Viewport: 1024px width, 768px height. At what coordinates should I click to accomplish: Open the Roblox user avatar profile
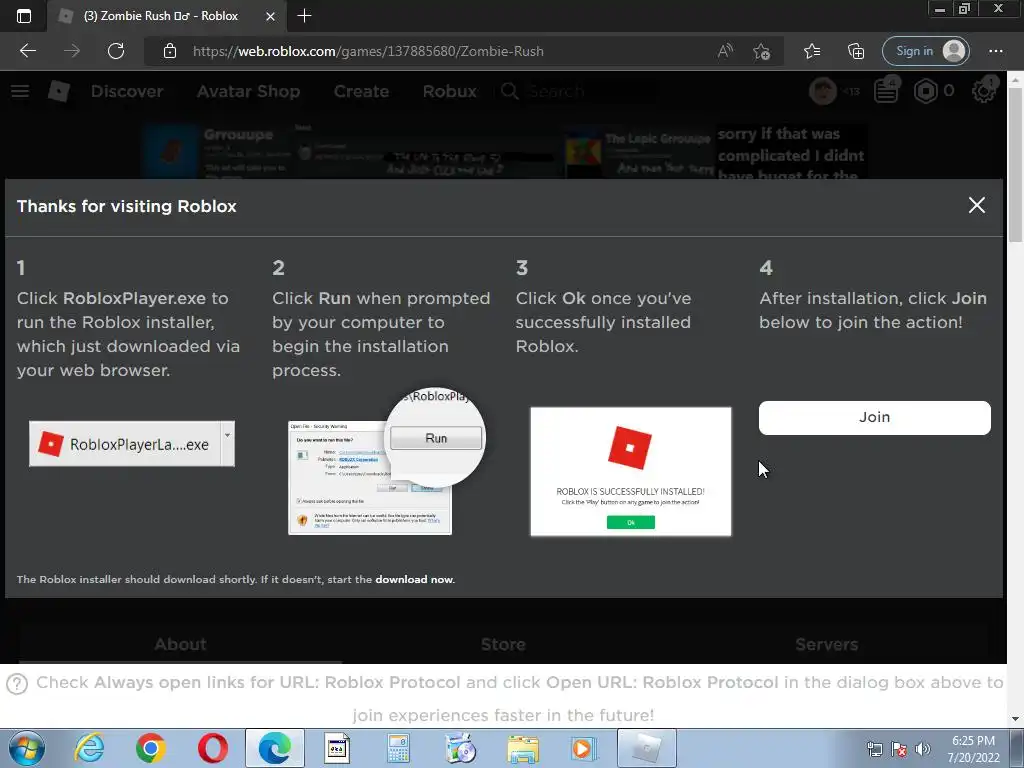[822, 91]
